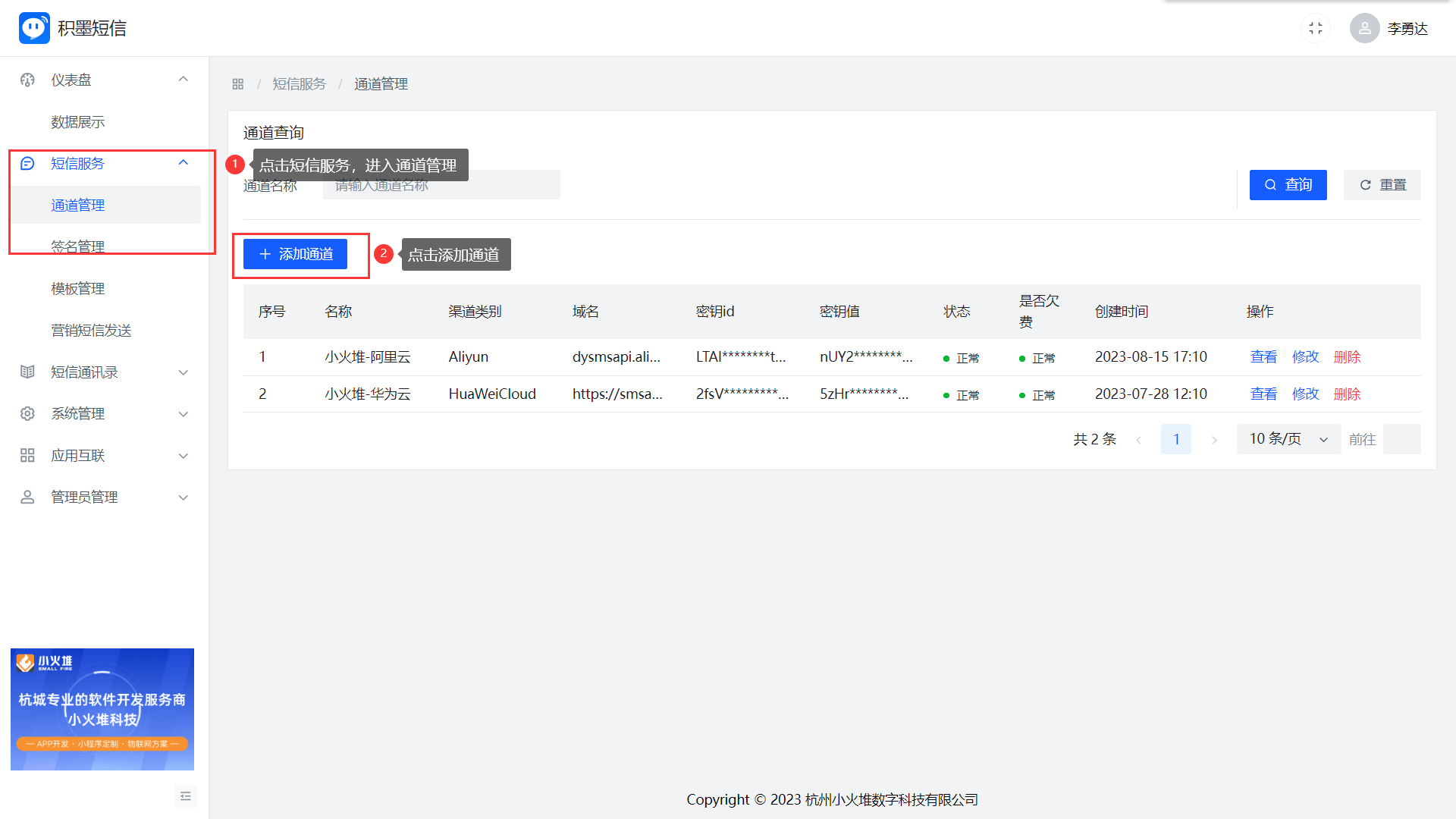This screenshot has height=819, width=1456.
Task: Open 营销短信发送 in the sidebar
Action: 91,330
